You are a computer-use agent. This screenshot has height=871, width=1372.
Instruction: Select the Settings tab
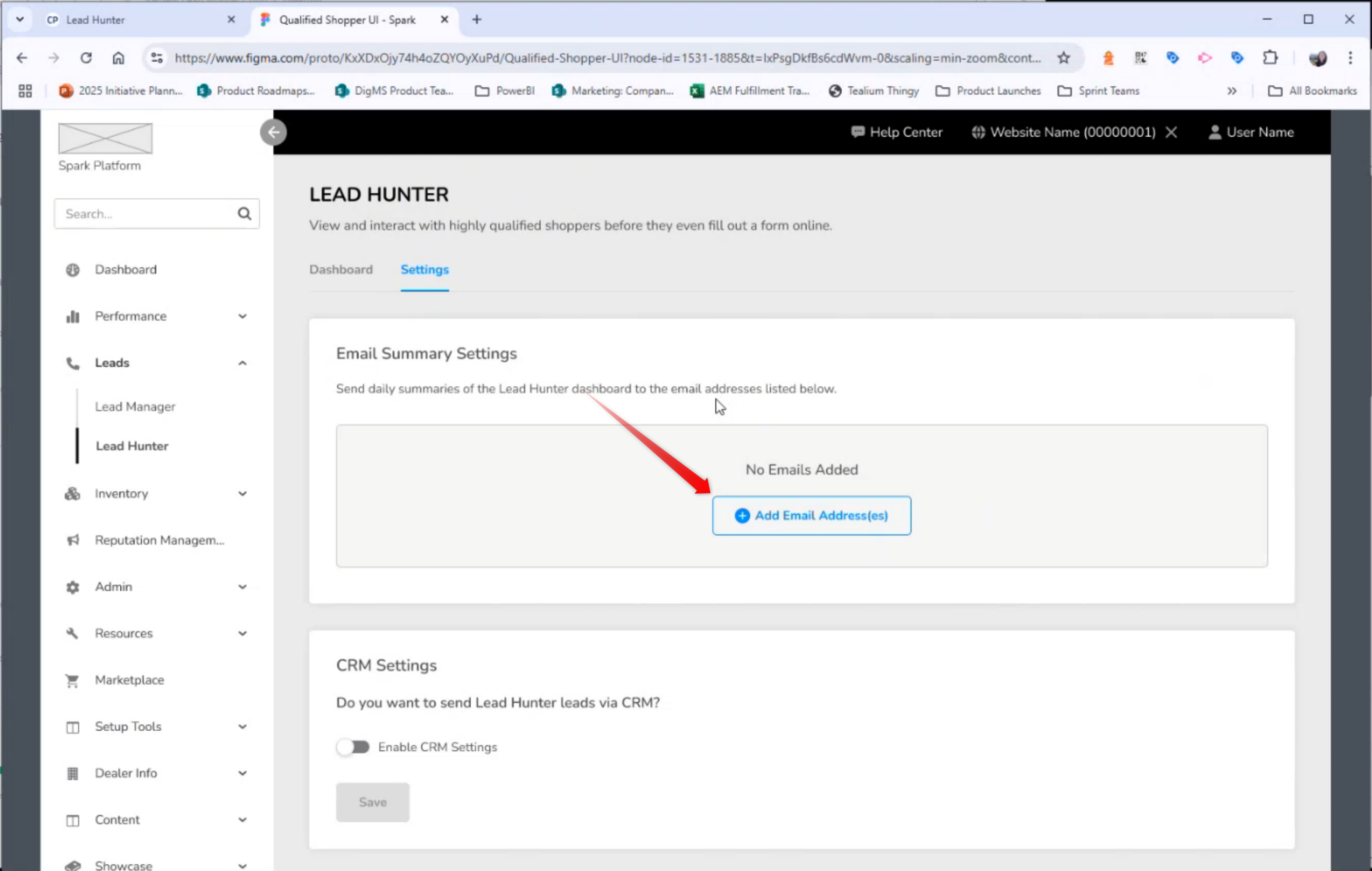click(424, 269)
